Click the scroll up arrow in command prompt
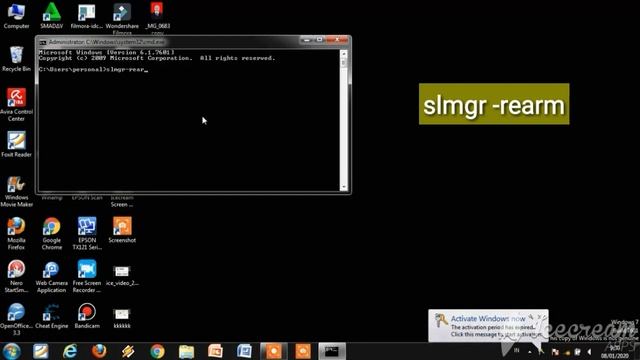640x360 pixels. click(344, 53)
